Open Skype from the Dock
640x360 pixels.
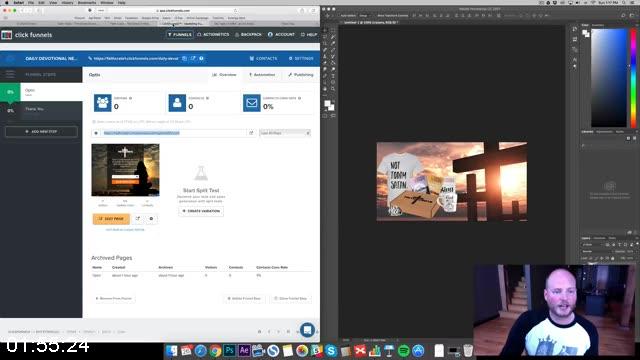click(x=331, y=351)
